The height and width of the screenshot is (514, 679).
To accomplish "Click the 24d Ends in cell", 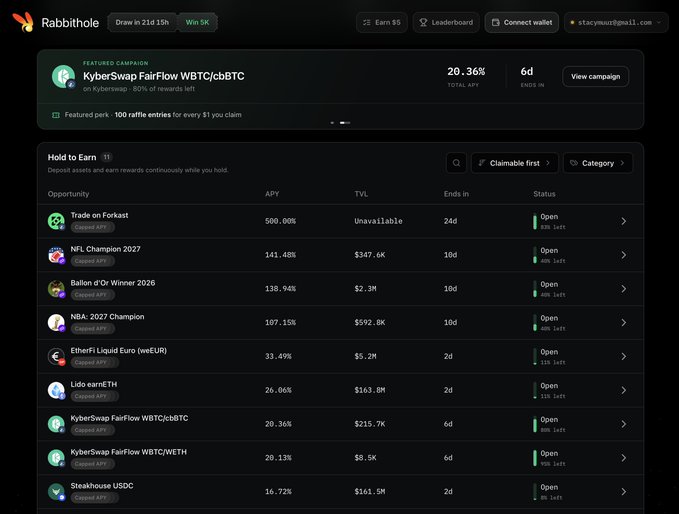I will tap(450, 221).
